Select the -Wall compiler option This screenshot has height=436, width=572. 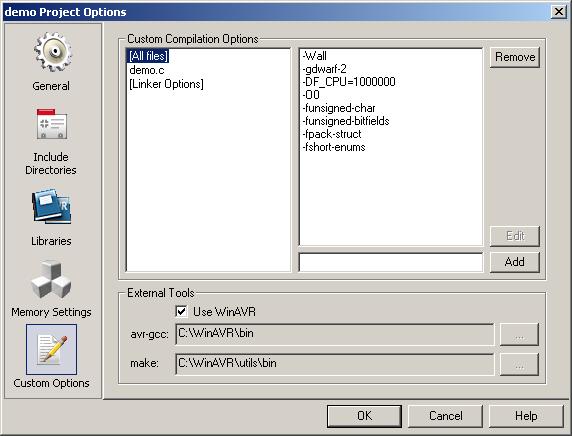click(x=314, y=56)
